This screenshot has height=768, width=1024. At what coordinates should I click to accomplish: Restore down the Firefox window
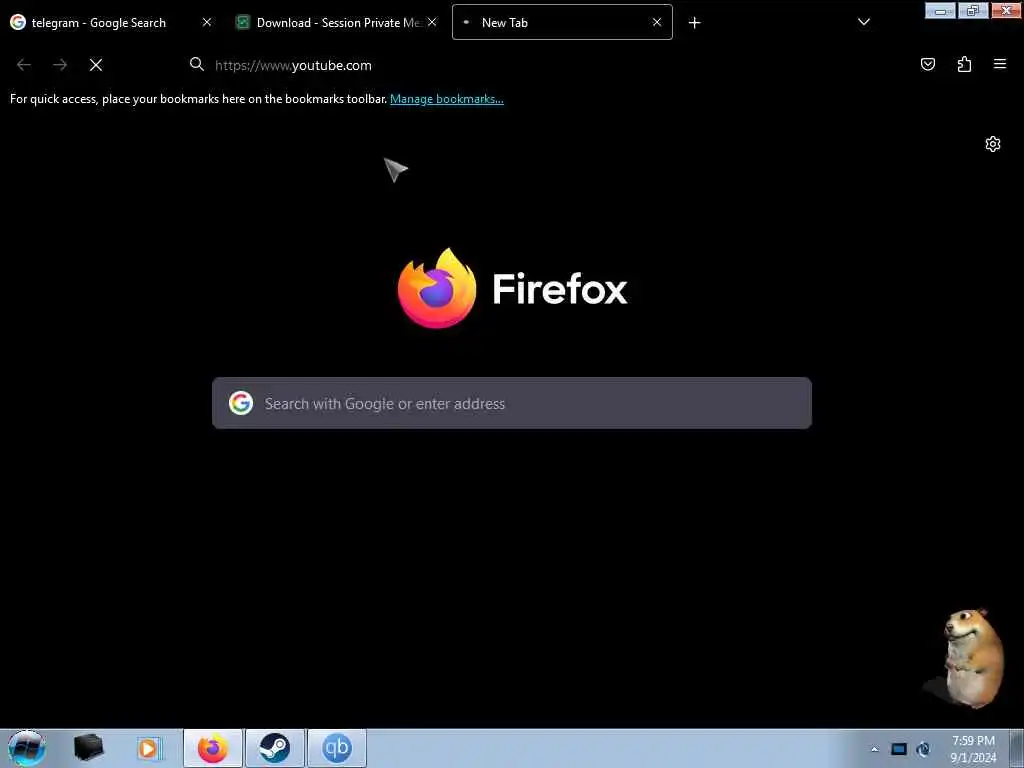point(973,10)
